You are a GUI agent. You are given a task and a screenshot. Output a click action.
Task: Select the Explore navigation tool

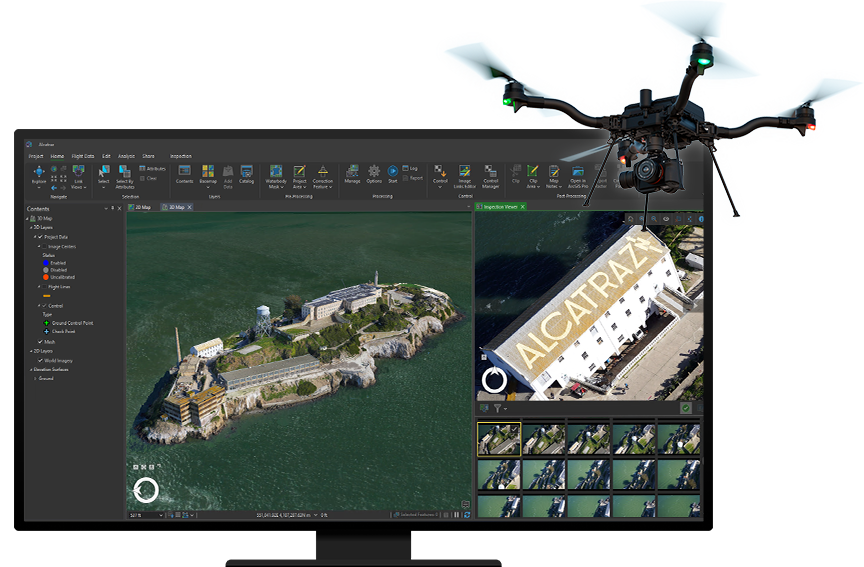pyautogui.click(x=39, y=176)
